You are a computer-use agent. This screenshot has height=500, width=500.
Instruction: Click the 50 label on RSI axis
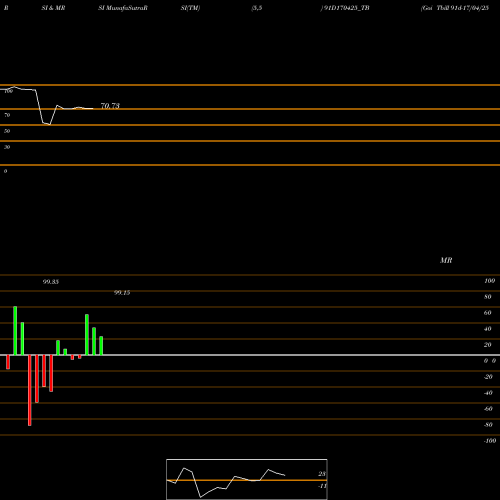coord(7,131)
